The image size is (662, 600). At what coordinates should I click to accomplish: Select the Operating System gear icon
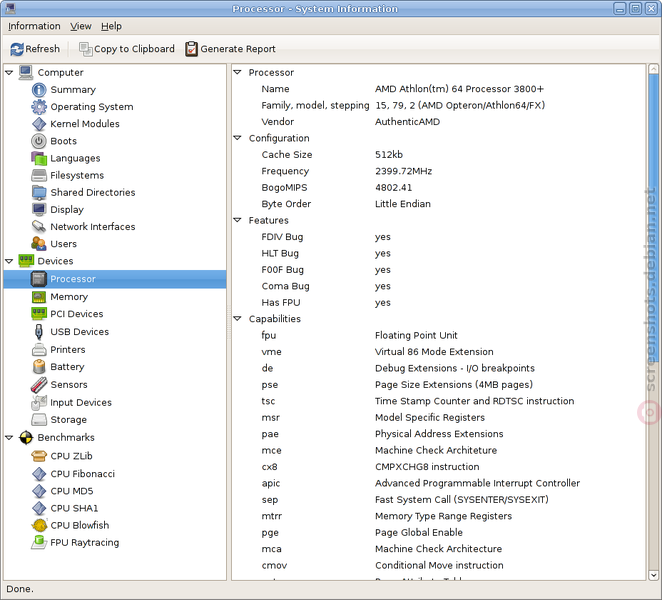39,107
